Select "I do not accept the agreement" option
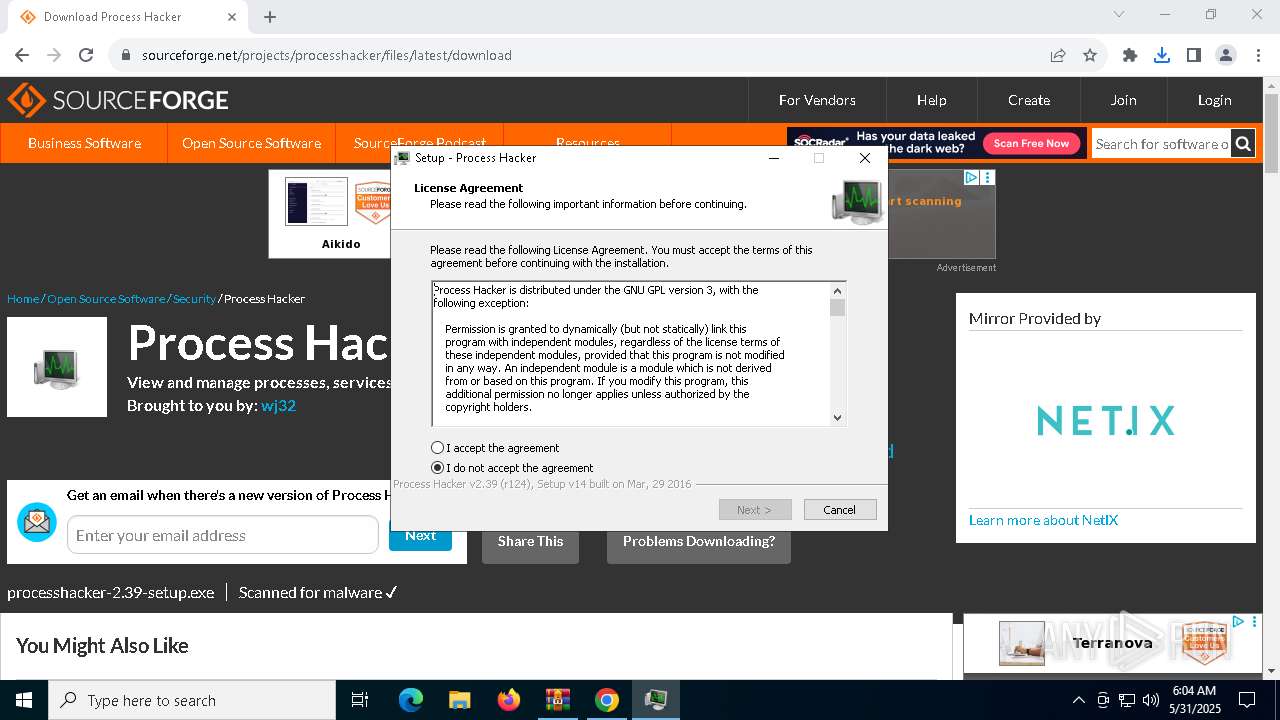This screenshot has height=720, width=1280. pos(437,468)
